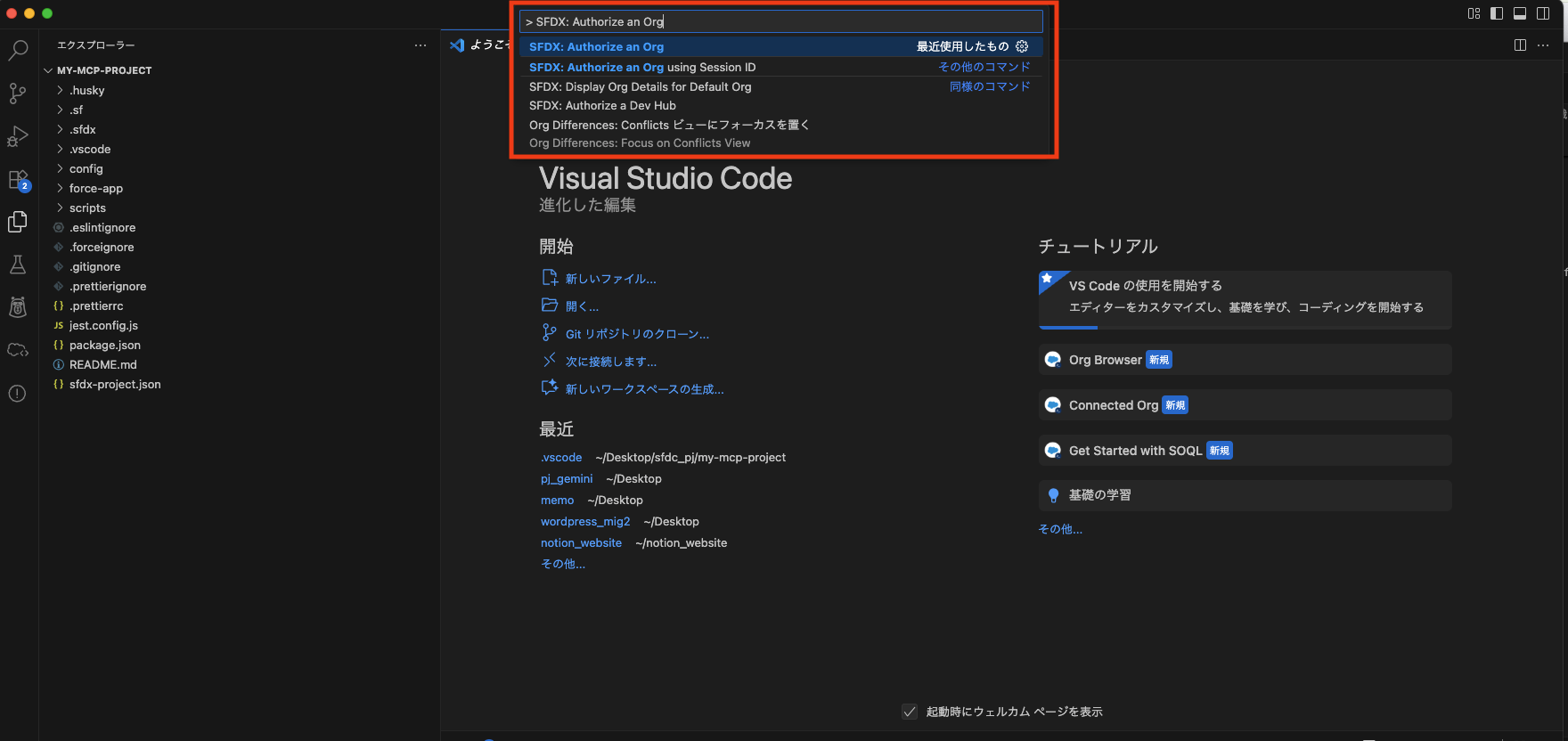Show more walkthroughs (その他) link

[x=1060, y=529]
